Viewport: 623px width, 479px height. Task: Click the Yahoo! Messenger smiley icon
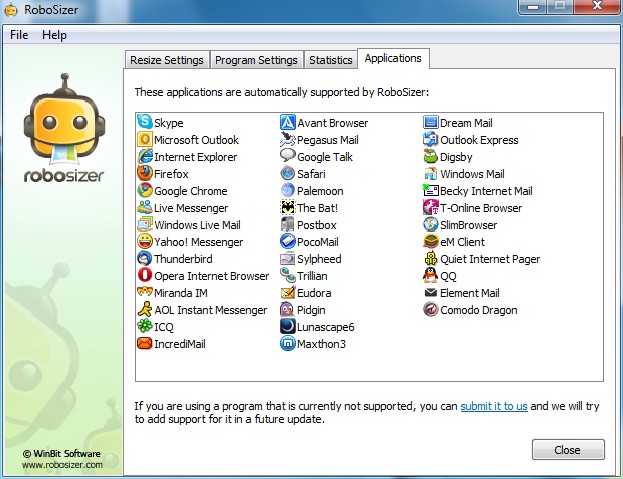coord(145,241)
